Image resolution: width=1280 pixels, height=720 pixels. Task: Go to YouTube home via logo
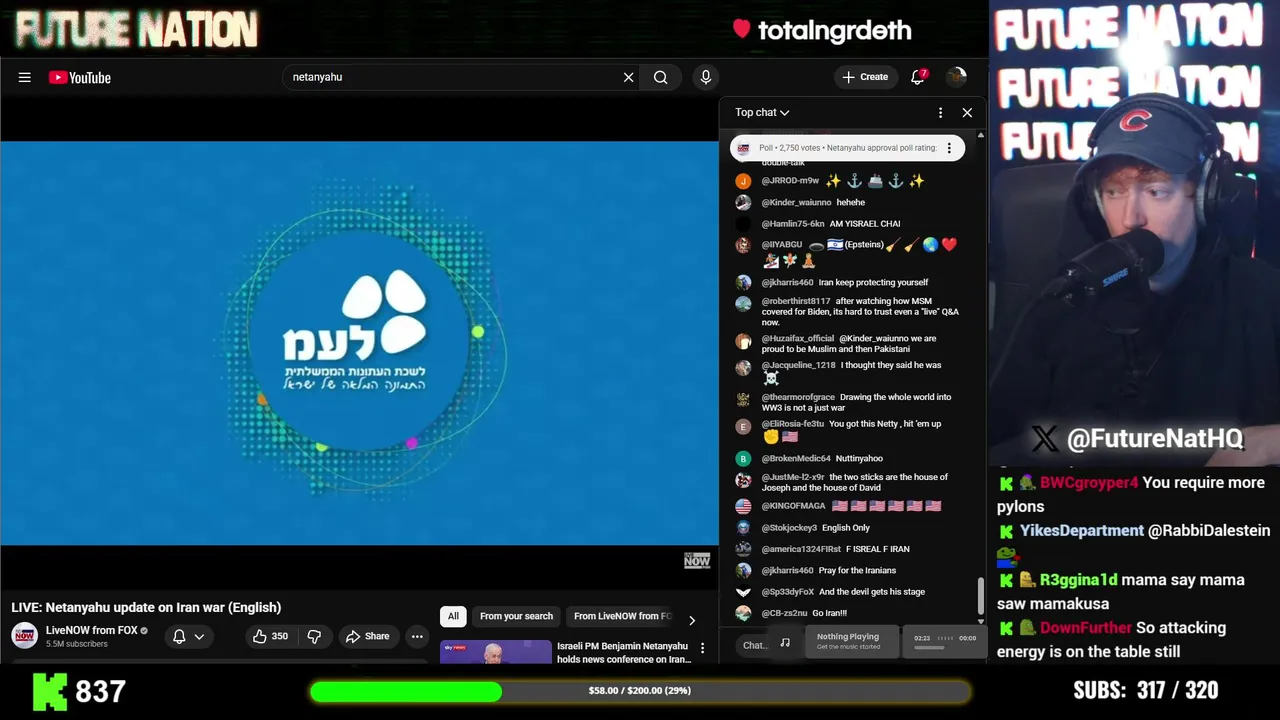(80, 77)
